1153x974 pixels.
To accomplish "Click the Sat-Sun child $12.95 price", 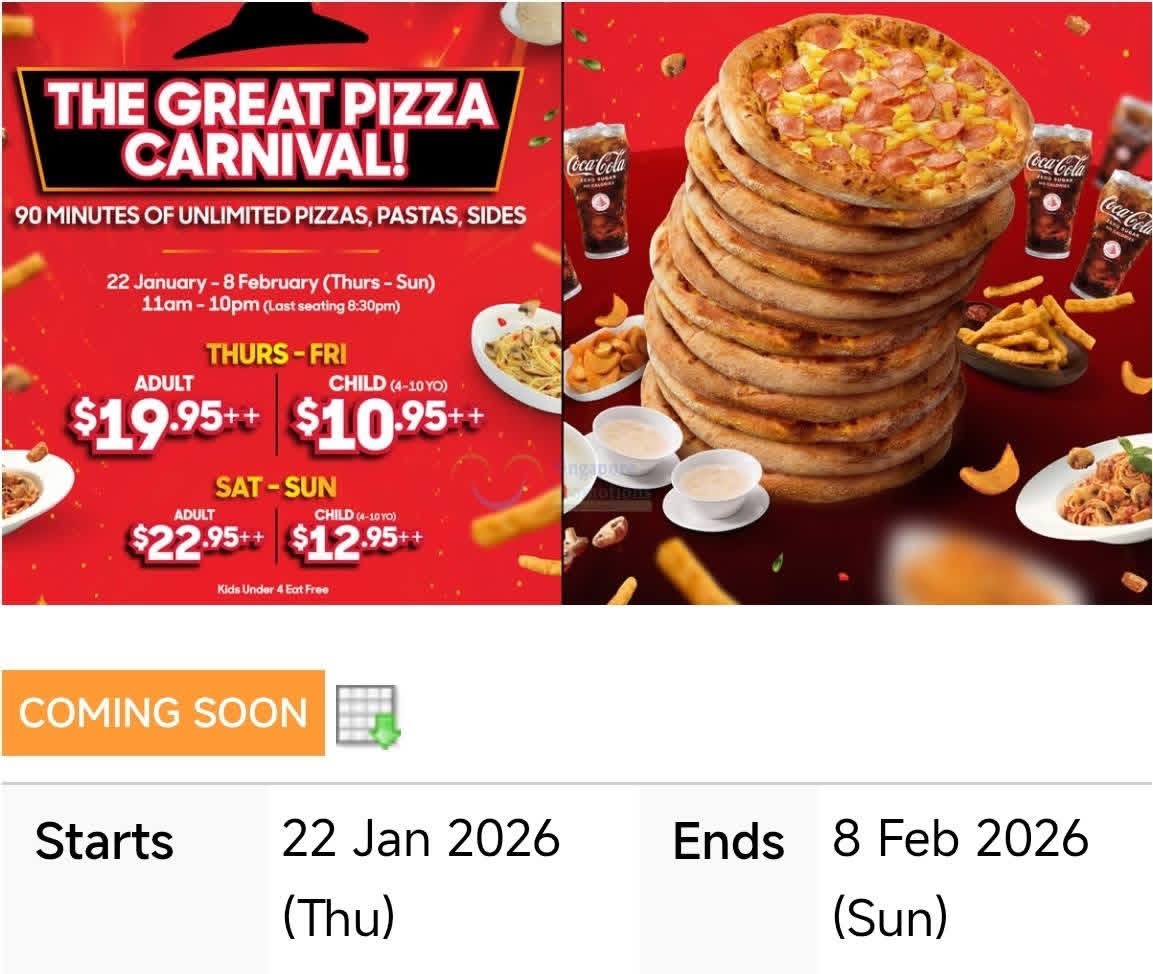I will (357, 541).
